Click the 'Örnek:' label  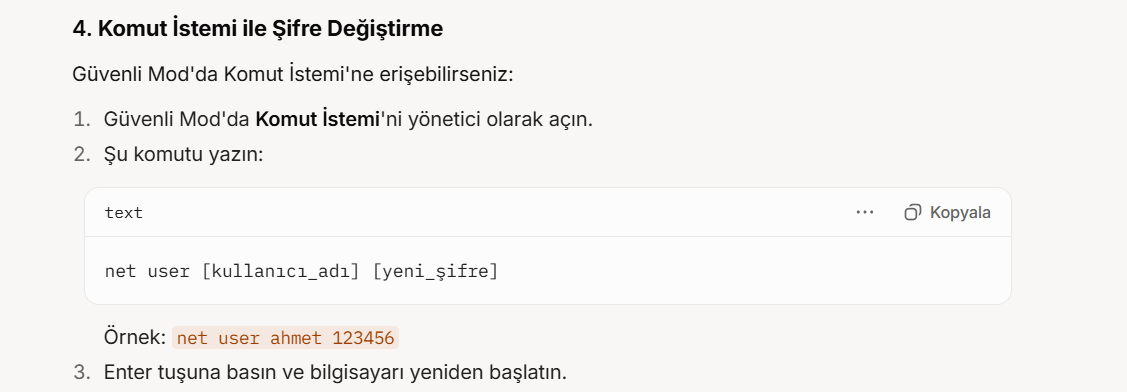pos(135,337)
